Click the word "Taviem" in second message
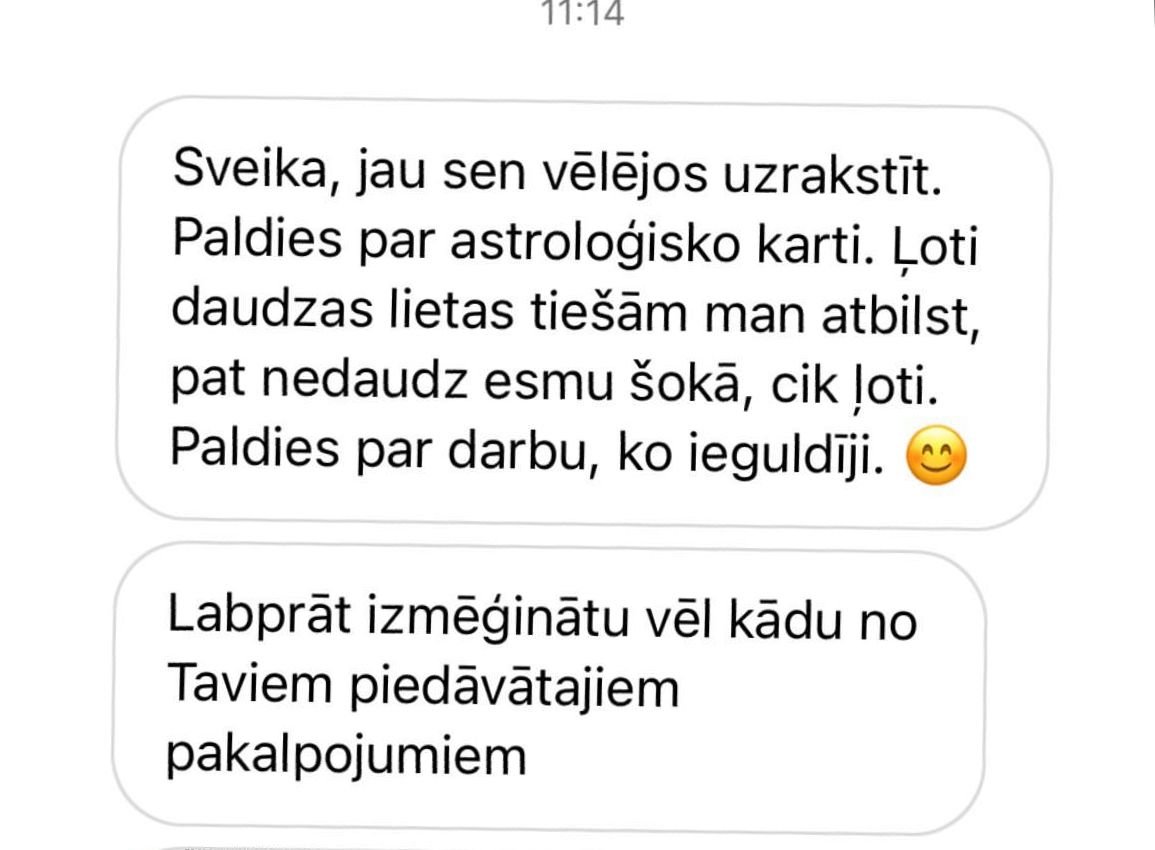The height and width of the screenshot is (850, 1155). pyautogui.click(x=250, y=684)
